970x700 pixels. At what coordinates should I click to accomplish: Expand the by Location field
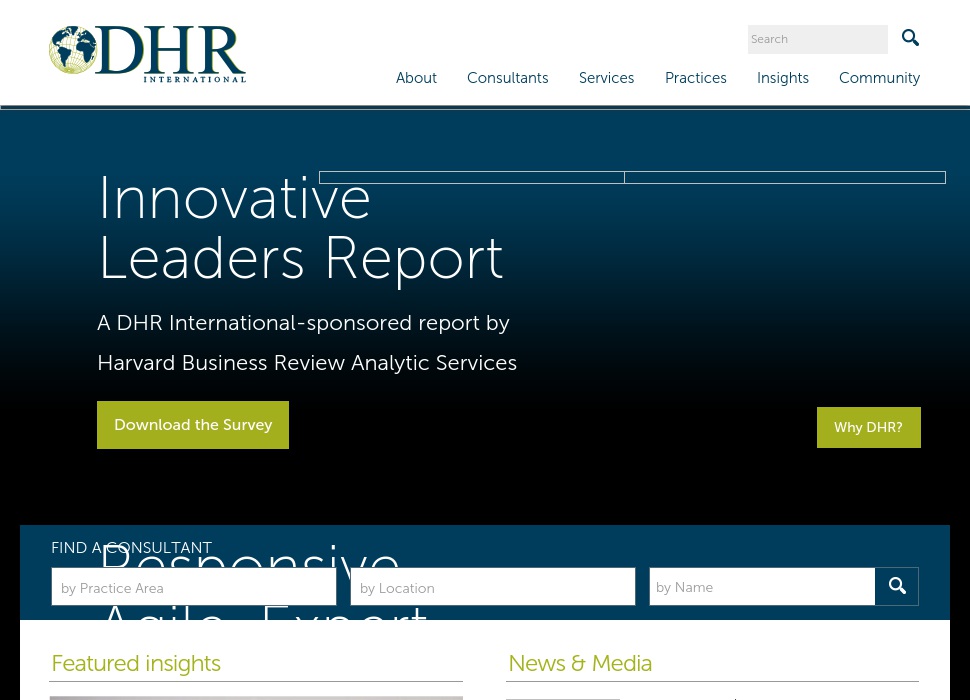(x=493, y=587)
